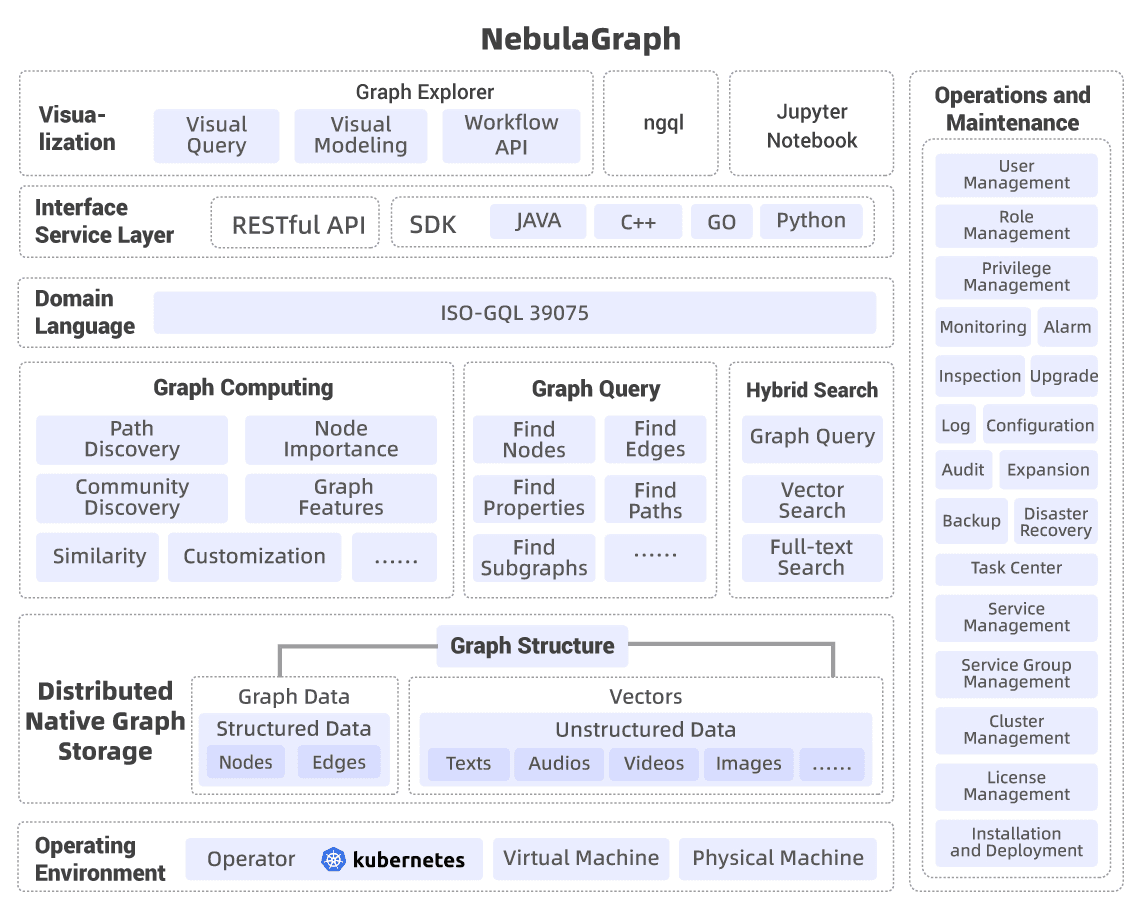Click the Operations and Maintenance heading

coord(1012,109)
